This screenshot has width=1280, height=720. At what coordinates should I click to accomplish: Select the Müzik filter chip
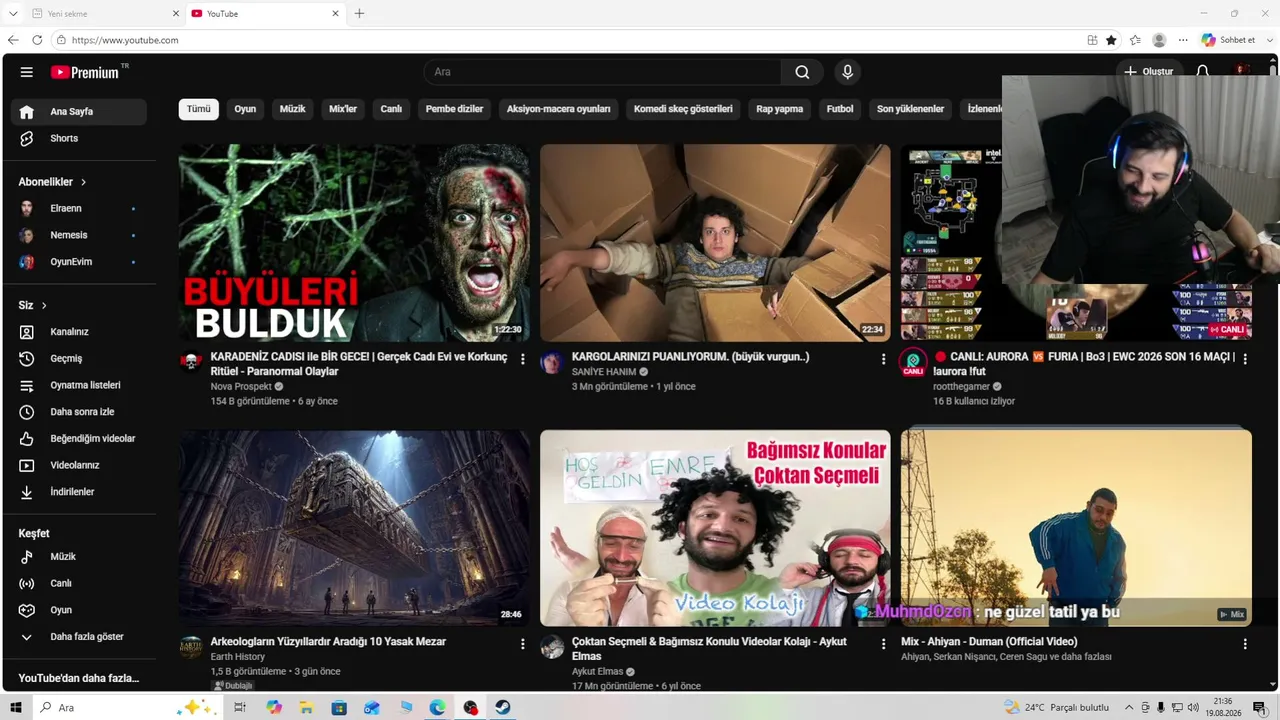pos(292,109)
